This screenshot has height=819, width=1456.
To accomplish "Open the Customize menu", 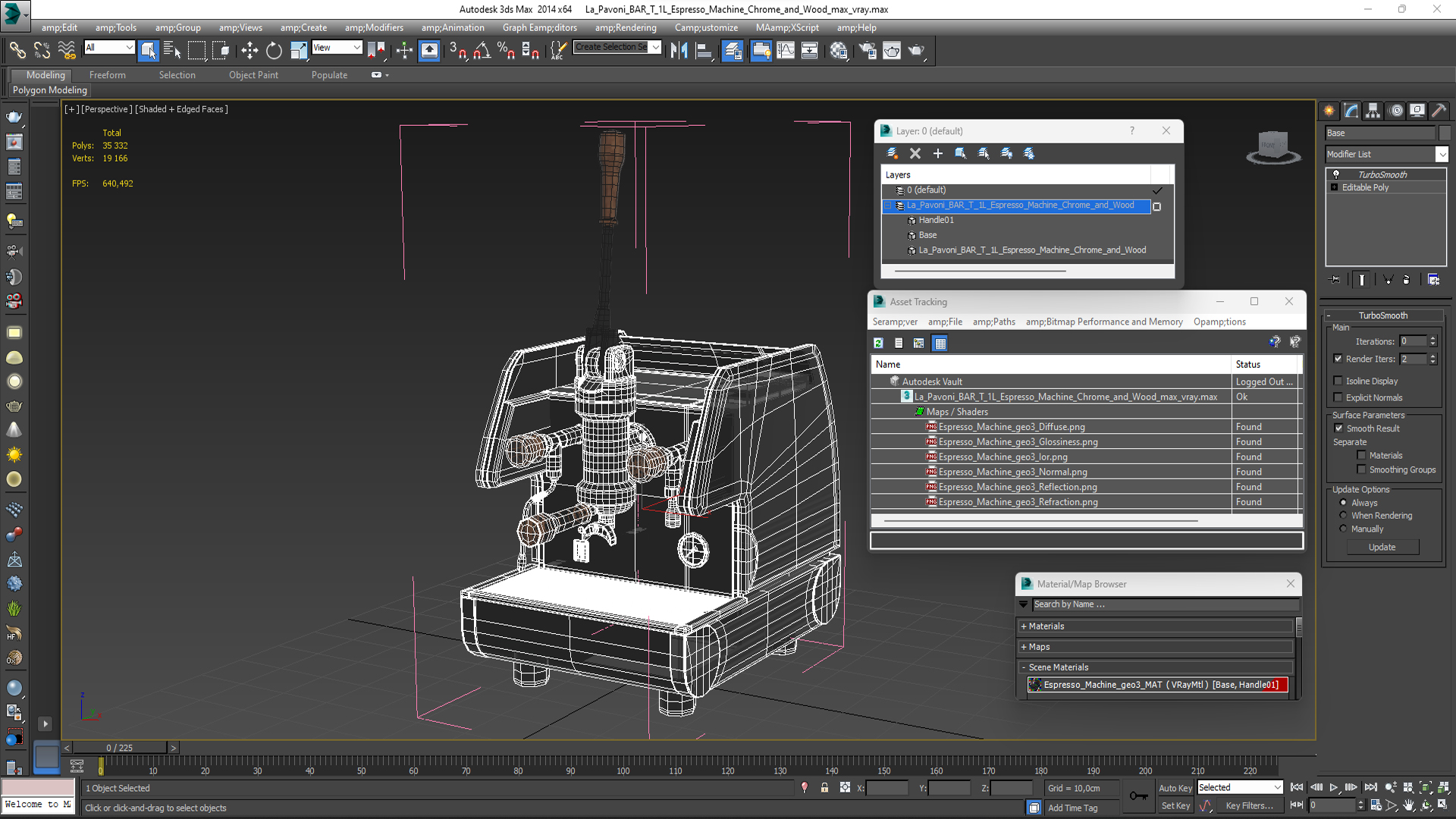I will [x=706, y=27].
